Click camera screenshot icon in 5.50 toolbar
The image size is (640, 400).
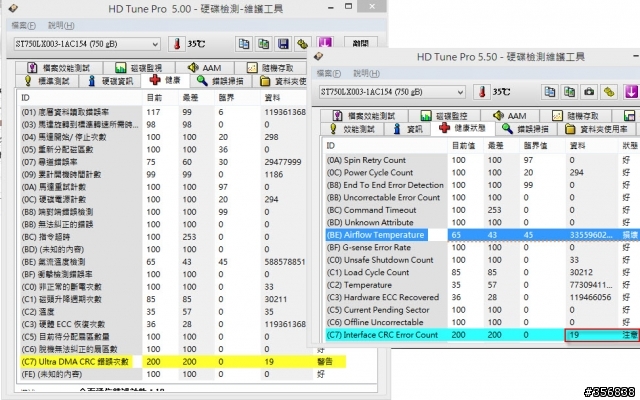coord(589,92)
